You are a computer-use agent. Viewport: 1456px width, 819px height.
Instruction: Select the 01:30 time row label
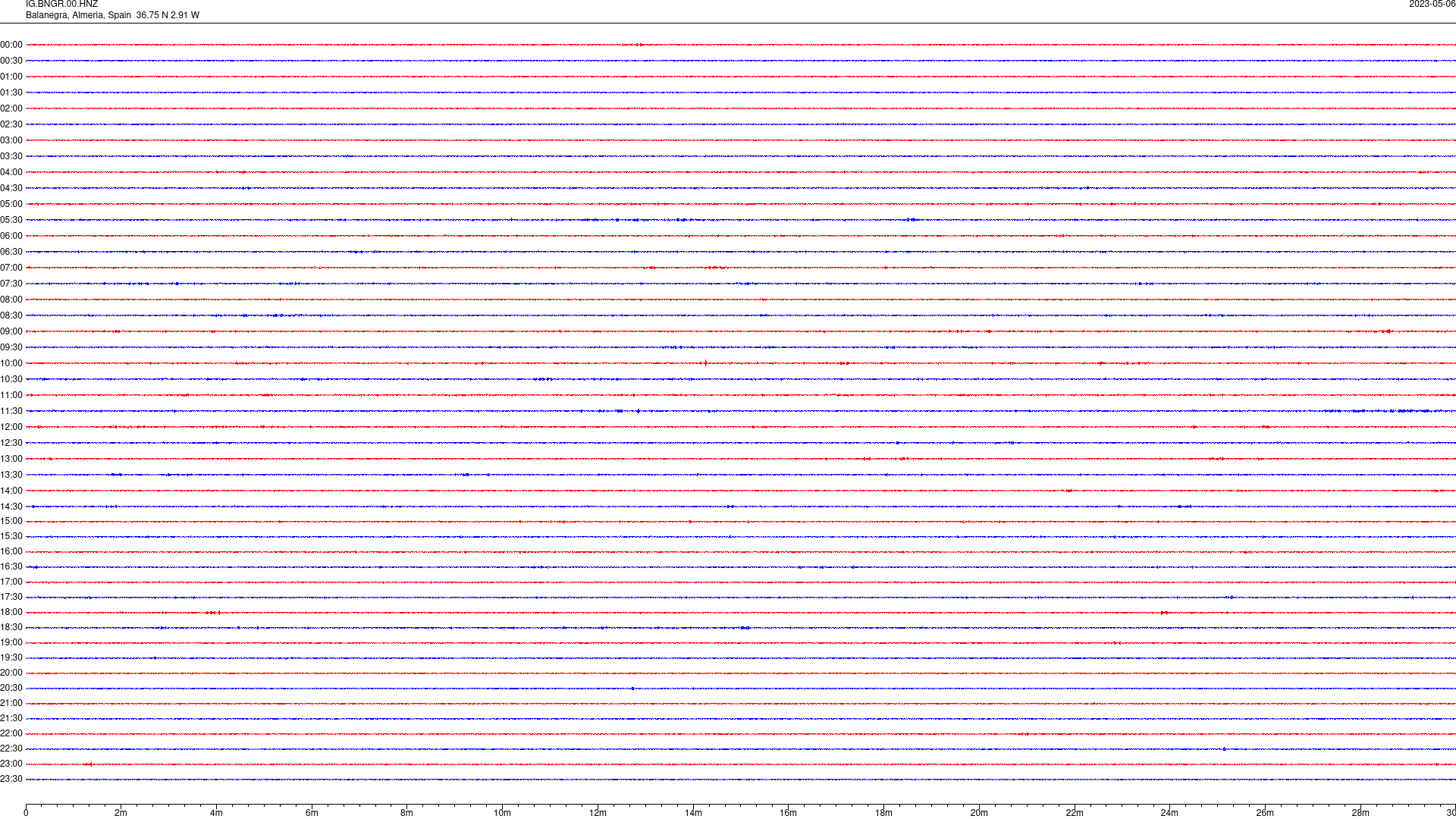11,93
